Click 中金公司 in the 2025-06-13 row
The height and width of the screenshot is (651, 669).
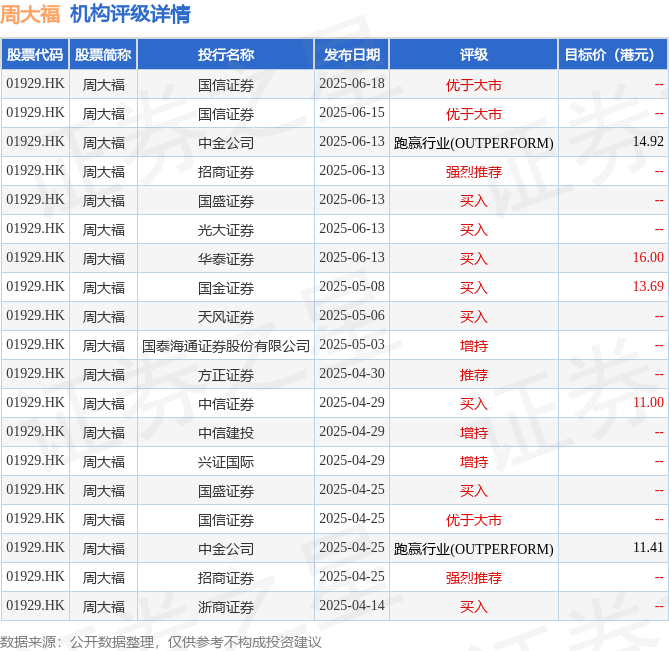226,143
